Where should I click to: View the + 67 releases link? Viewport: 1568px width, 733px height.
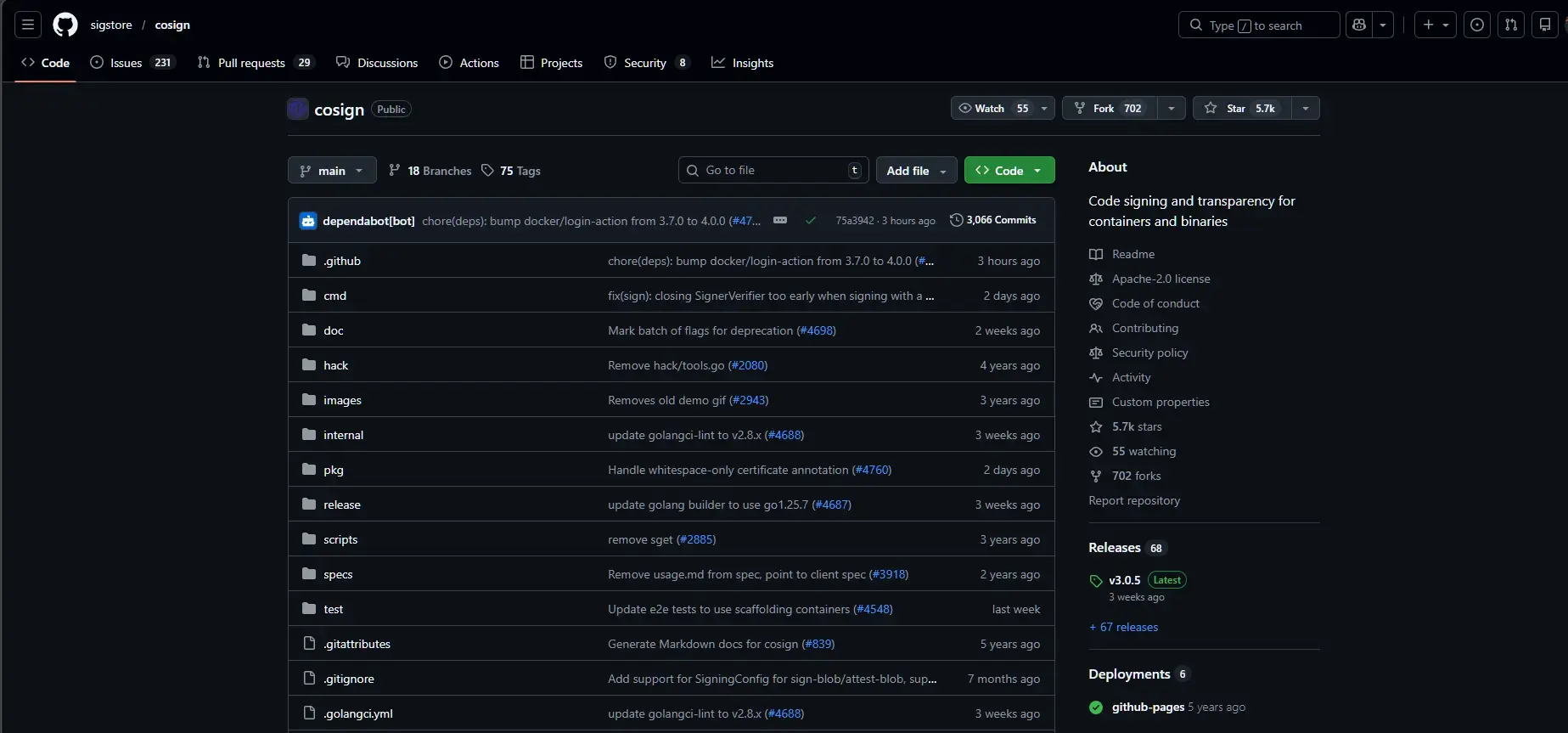pyautogui.click(x=1123, y=627)
